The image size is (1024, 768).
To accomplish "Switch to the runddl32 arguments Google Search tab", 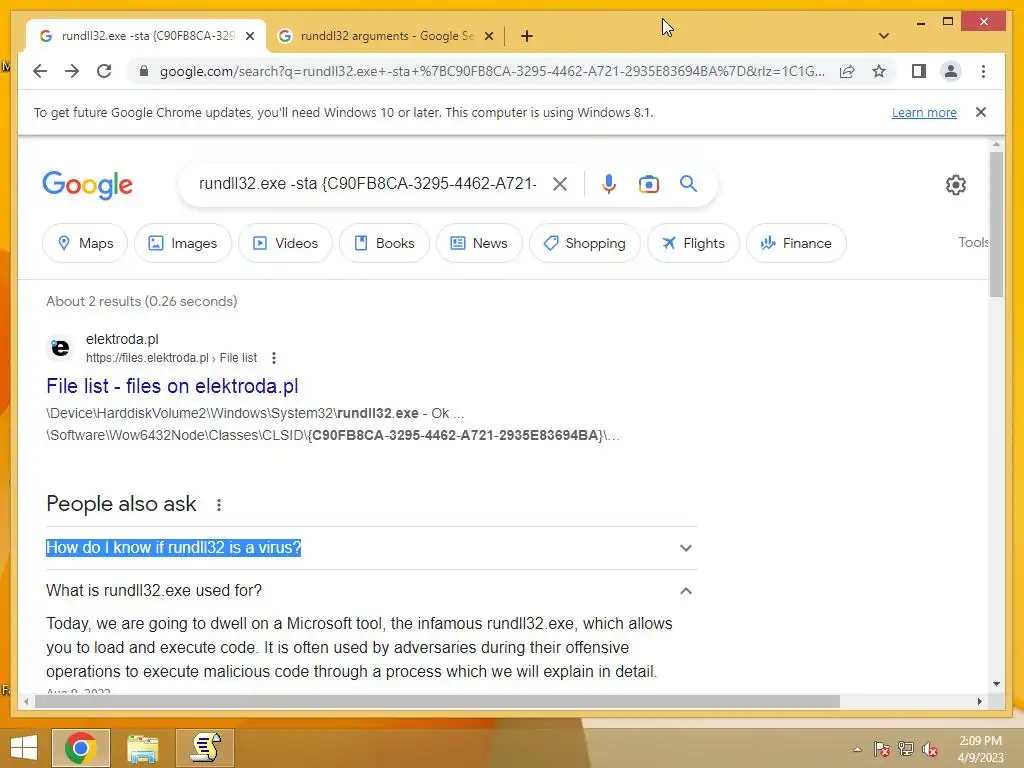I will pyautogui.click(x=385, y=36).
